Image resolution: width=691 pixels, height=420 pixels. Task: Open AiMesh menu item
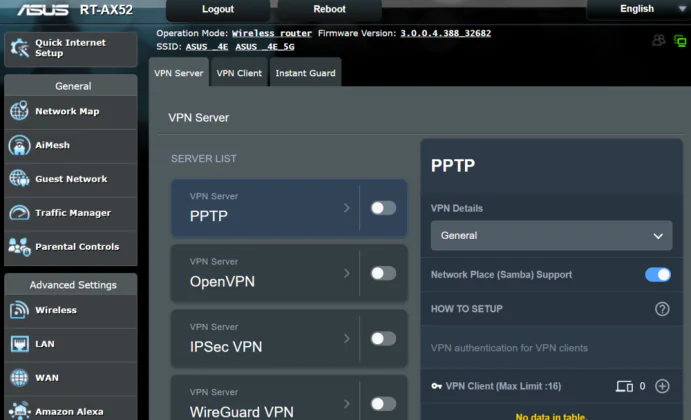pos(71,145)
